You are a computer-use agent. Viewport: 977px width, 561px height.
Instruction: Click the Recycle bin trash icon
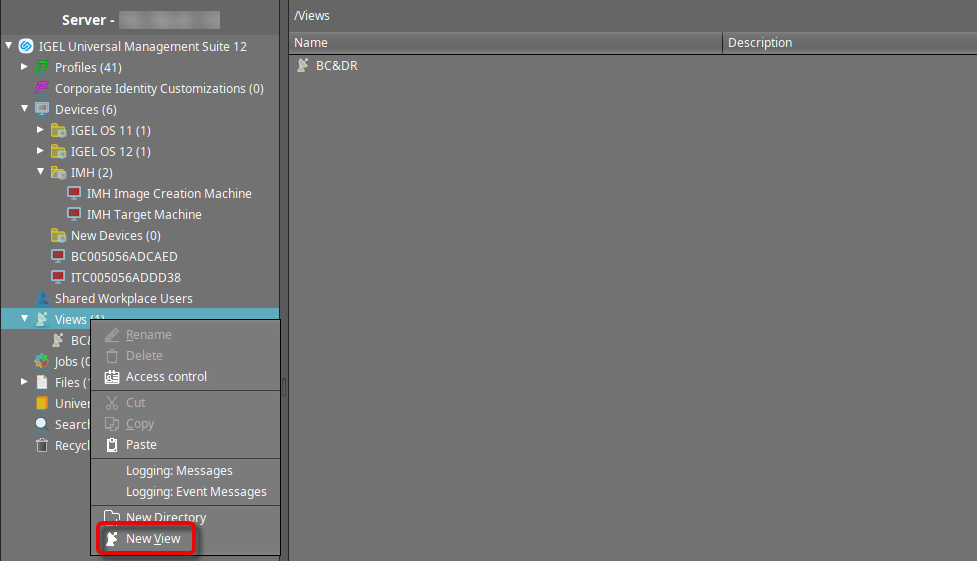[42, 445]
